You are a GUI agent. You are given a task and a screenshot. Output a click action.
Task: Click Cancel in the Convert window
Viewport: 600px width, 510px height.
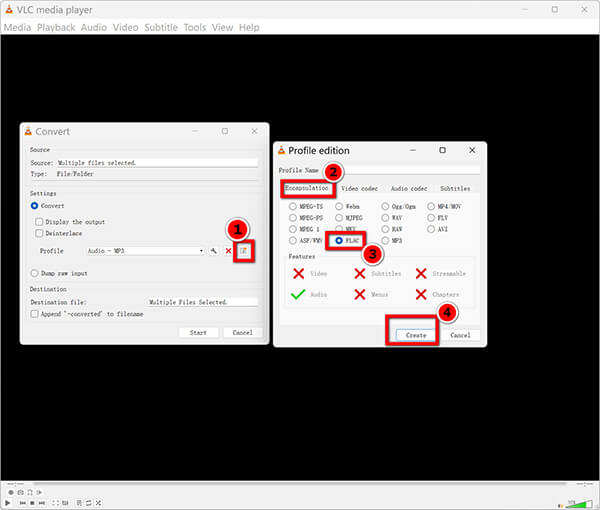(243, 333)
